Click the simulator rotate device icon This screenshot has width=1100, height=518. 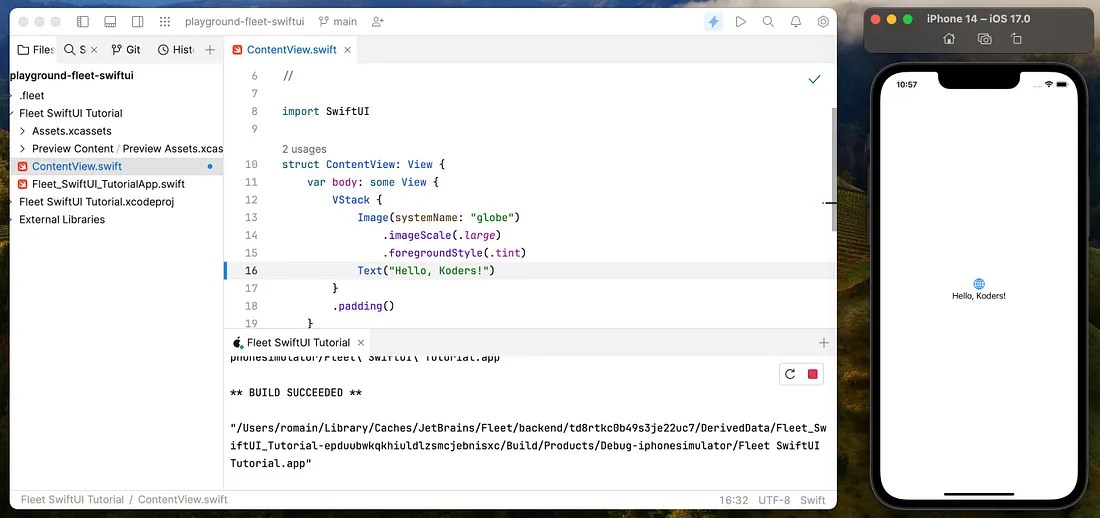[1016, 39]
